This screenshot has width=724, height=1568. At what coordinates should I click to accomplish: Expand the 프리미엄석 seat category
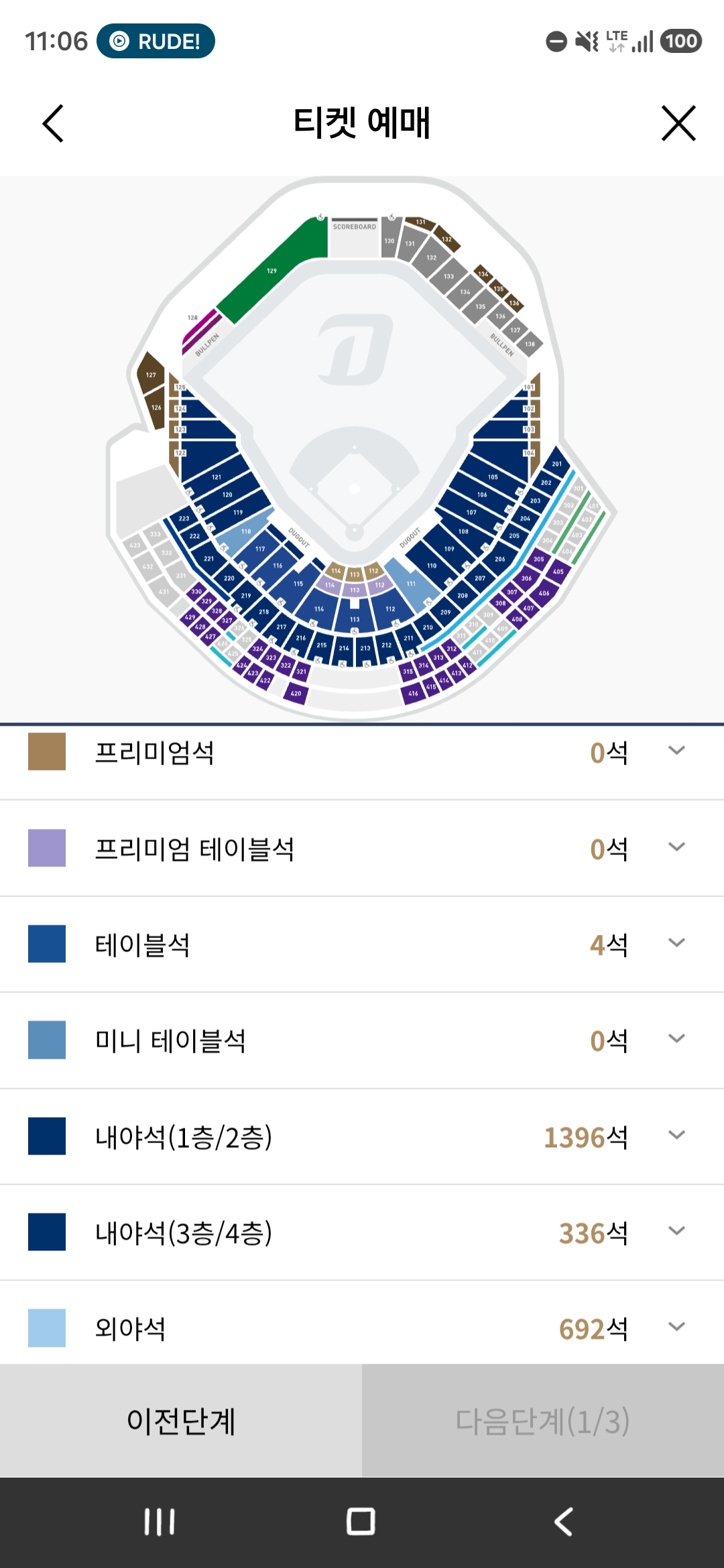click(x=676, y=750)
